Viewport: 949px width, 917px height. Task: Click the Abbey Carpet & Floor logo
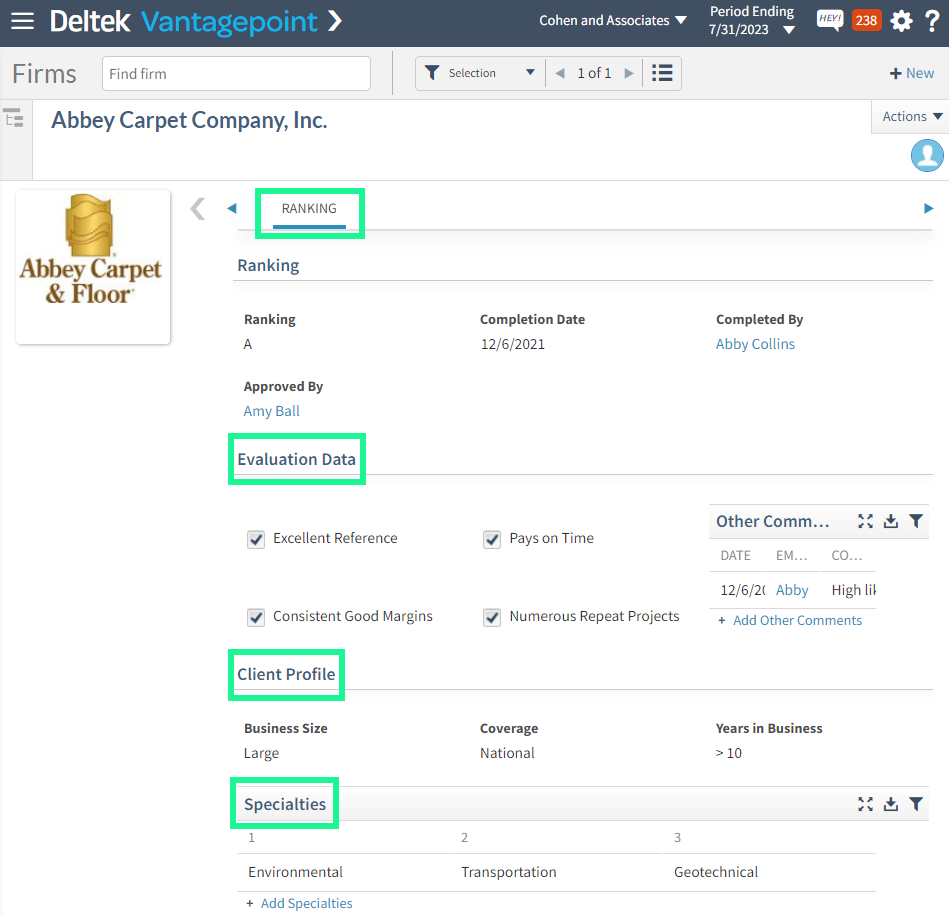pos(92,267)
